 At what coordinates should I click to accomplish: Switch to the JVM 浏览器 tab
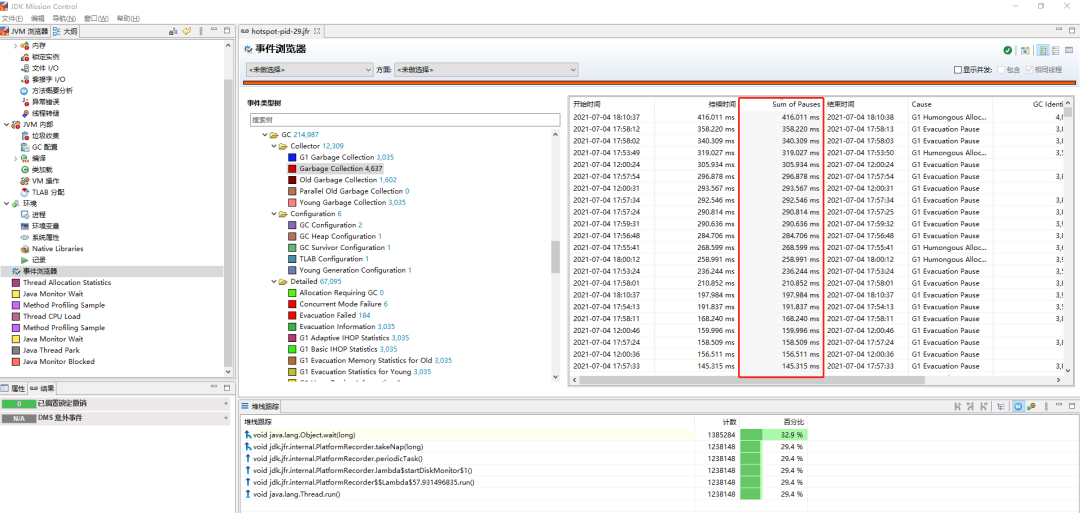click(x=25, y=32)
